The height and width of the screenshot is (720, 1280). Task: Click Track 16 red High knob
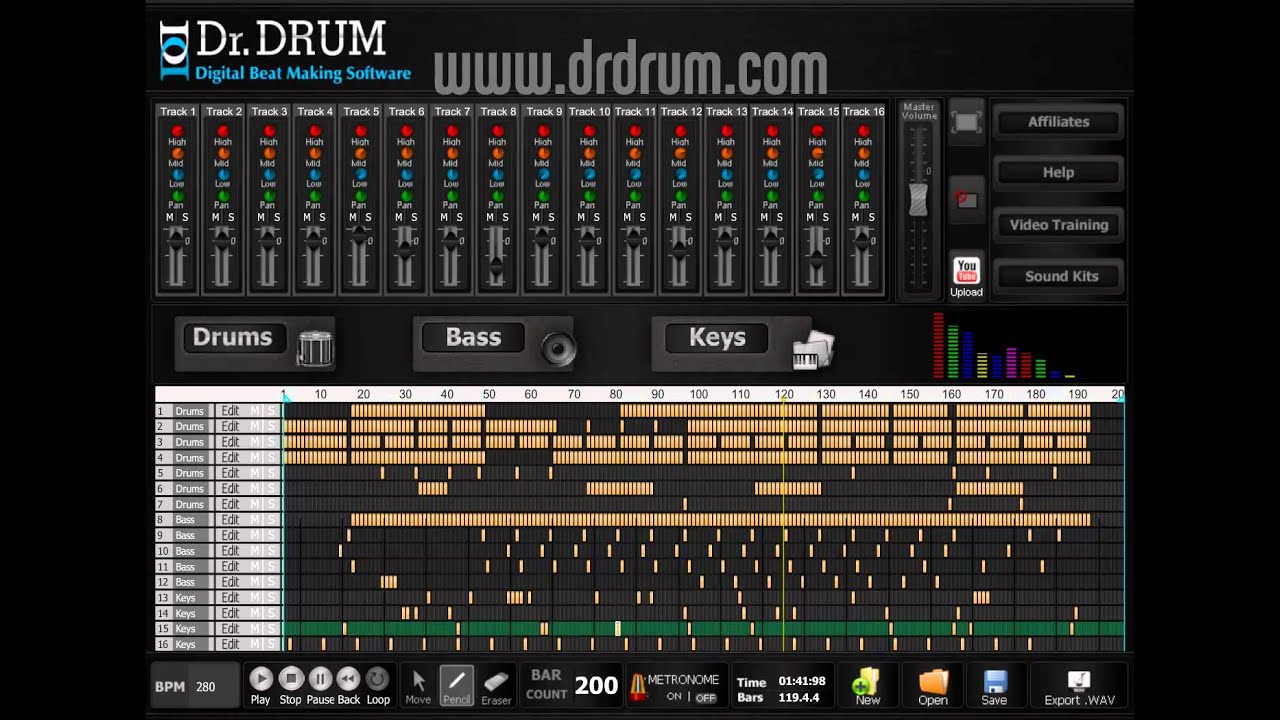coord(863,131)
